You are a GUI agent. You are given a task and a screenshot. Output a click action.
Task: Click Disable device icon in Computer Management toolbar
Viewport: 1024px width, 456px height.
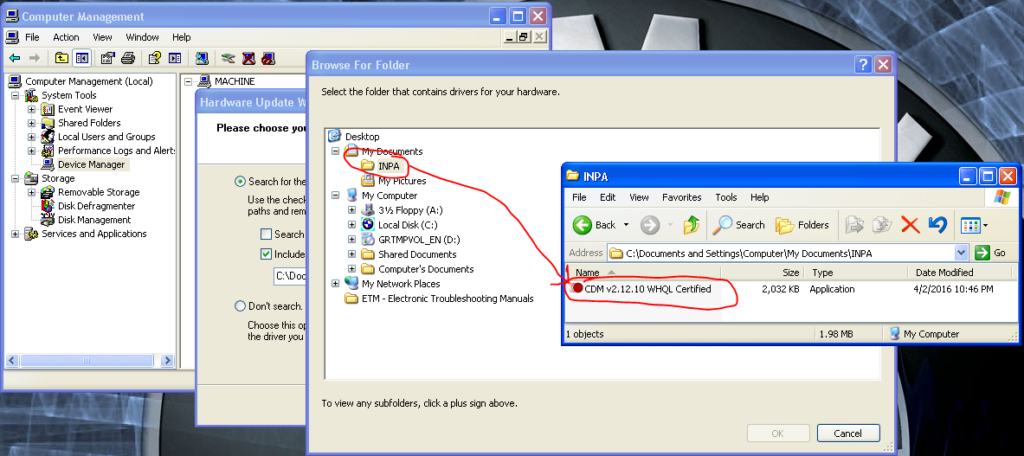[x=268, y=58]
